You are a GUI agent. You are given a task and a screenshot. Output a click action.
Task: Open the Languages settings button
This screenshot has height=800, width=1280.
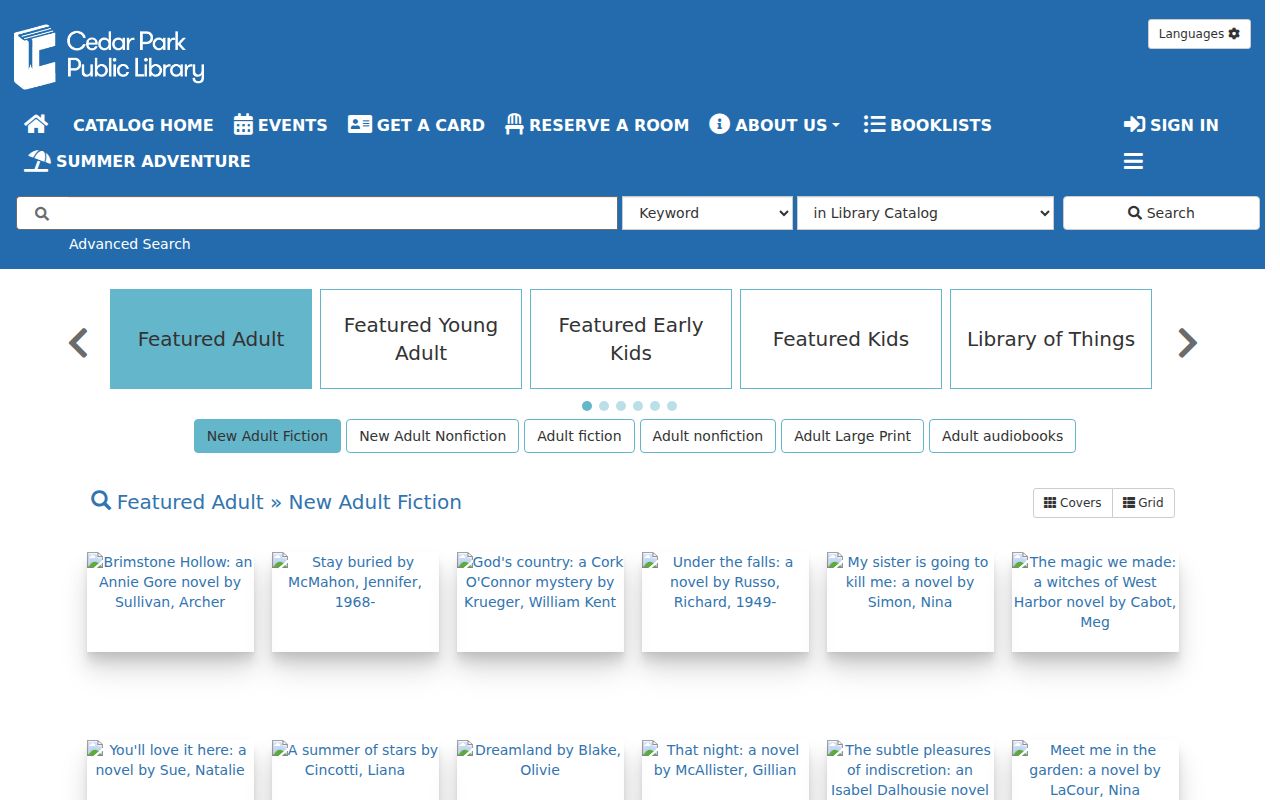1199,34
